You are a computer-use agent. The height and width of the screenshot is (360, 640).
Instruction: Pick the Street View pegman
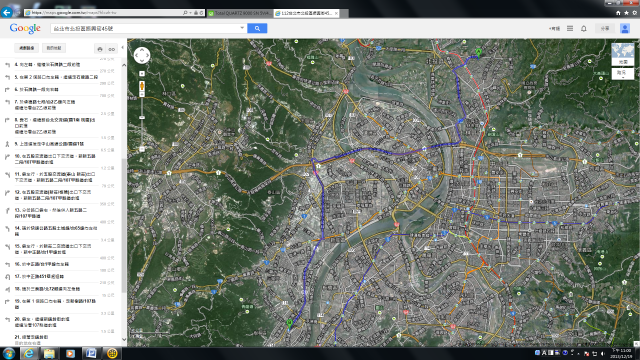142,86
